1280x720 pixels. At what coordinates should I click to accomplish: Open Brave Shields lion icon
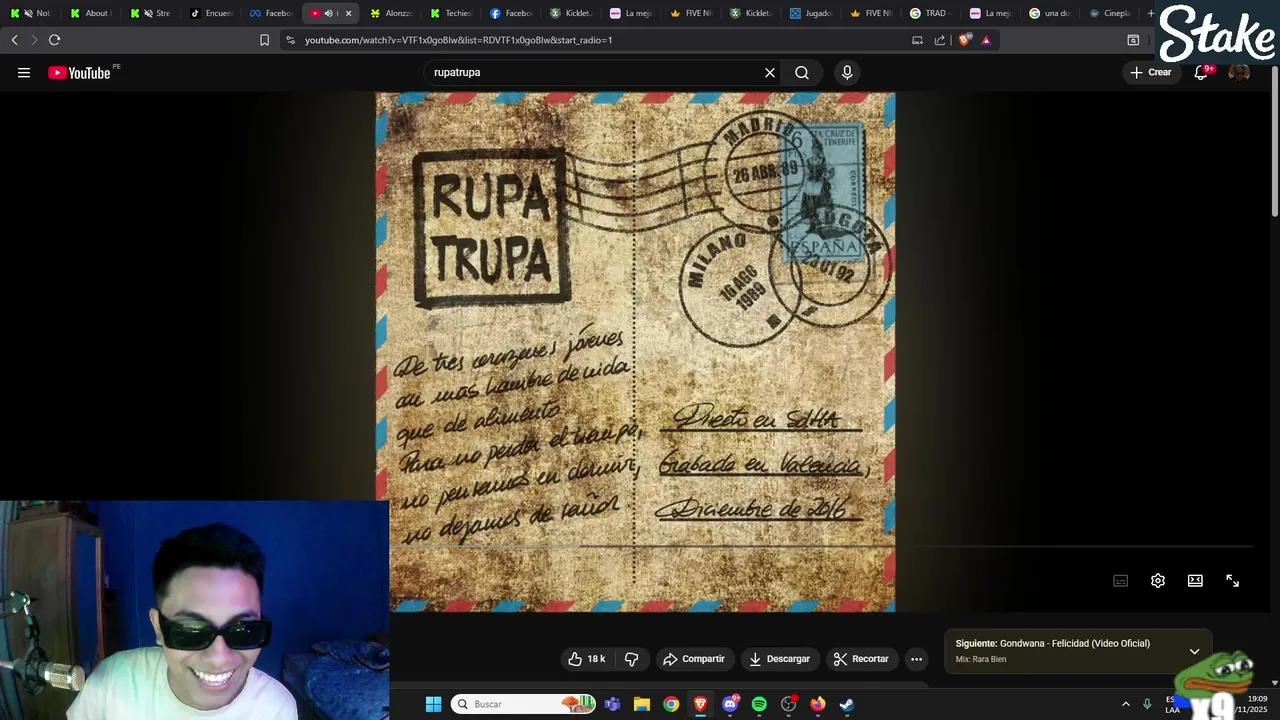964,40
